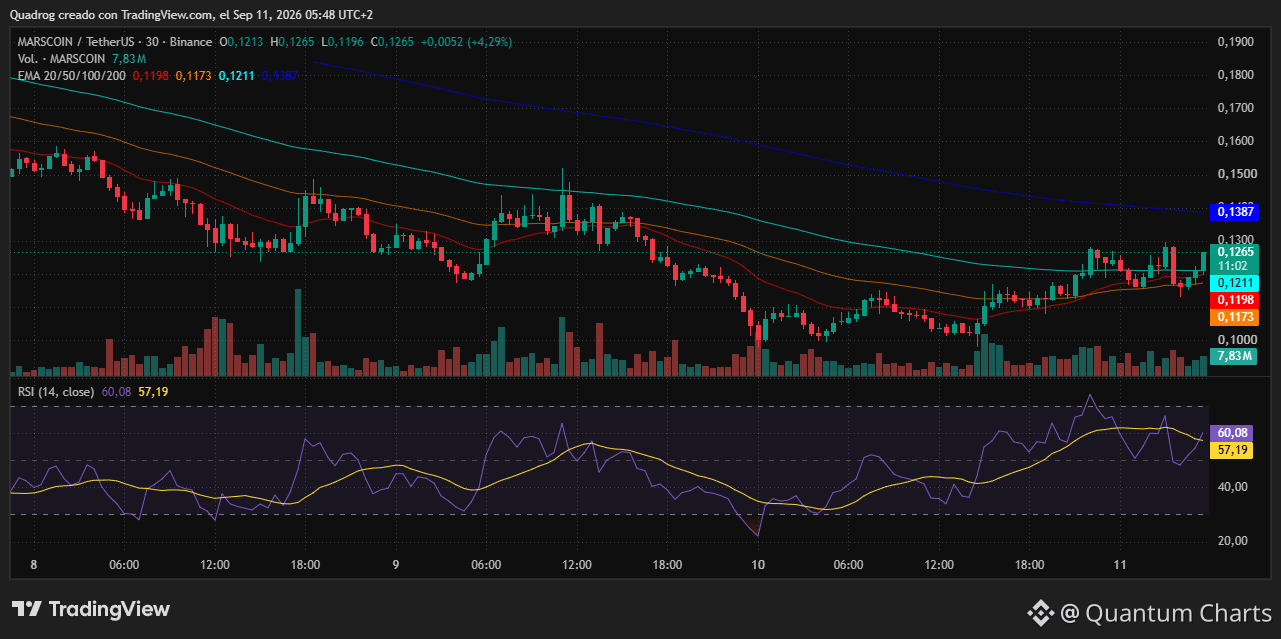Click the day 9 marker on time axis
This screenshot has width=1281, height=639.
point(396,565)
